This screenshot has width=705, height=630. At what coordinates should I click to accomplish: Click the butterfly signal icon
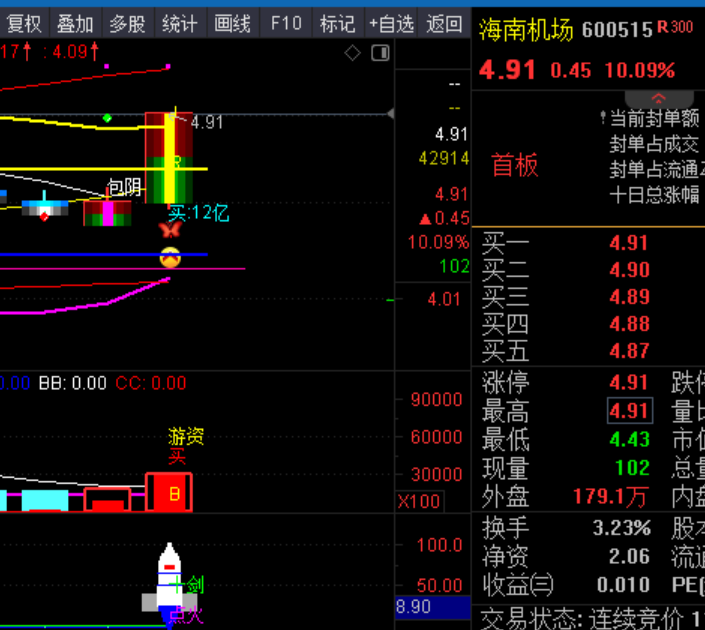click(x=170, y=229)
